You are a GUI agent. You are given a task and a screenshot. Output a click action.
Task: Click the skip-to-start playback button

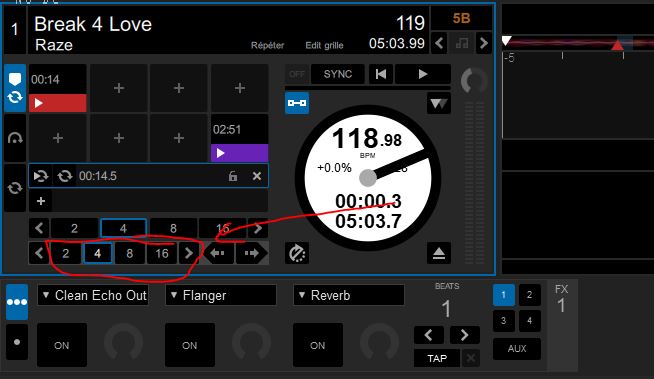[x=381, y=74]
